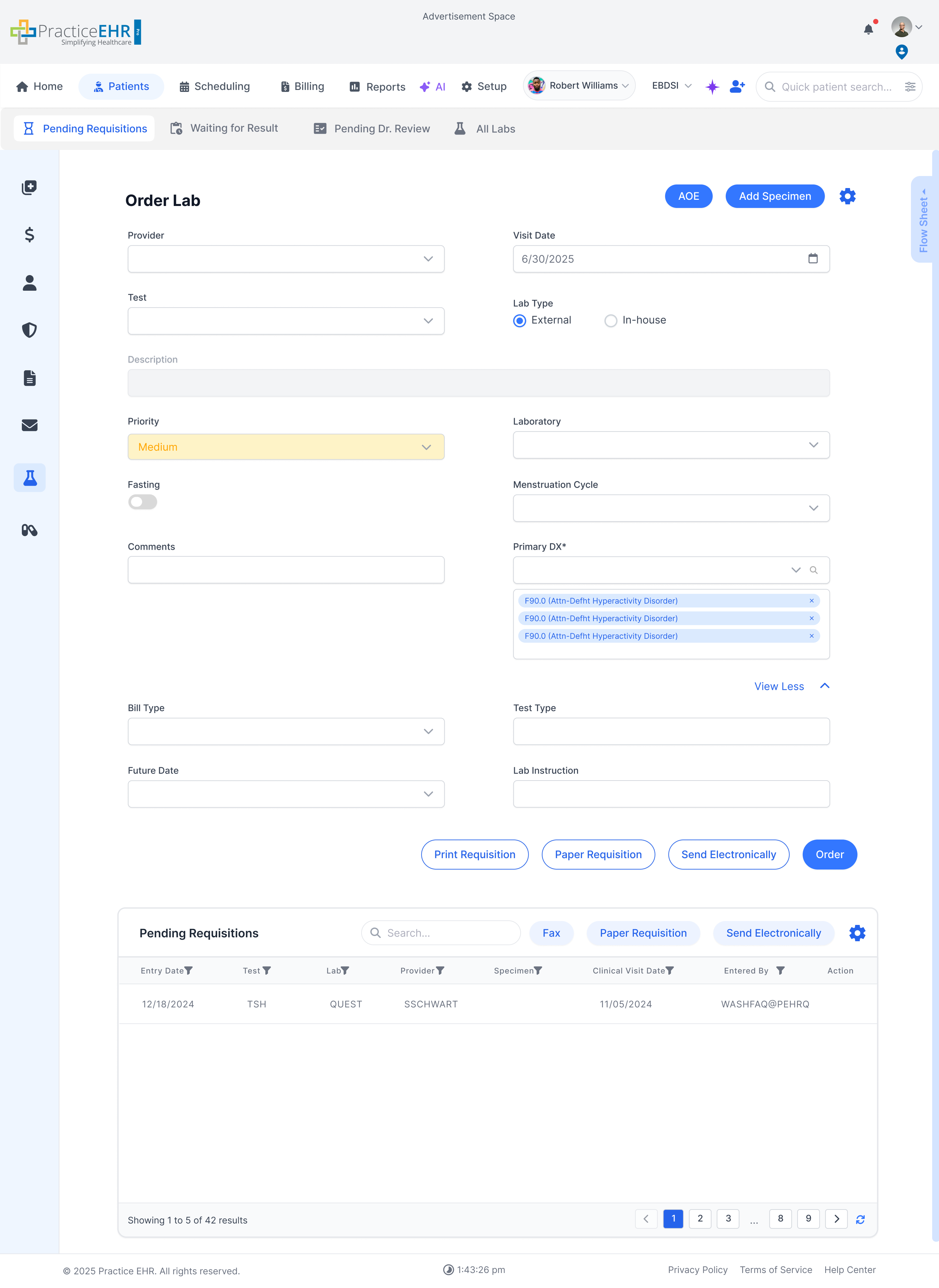Image resolution: width=939 pixels, height=1288 pixels.
Task: Select the External lab type radio button
Action: [x=519, y=320]
